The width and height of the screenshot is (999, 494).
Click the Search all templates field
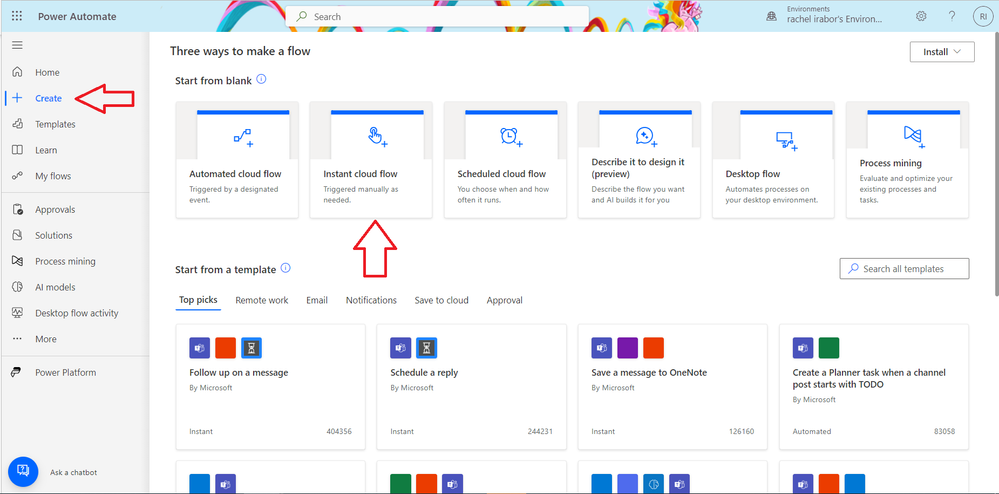[x=905, y=269]
